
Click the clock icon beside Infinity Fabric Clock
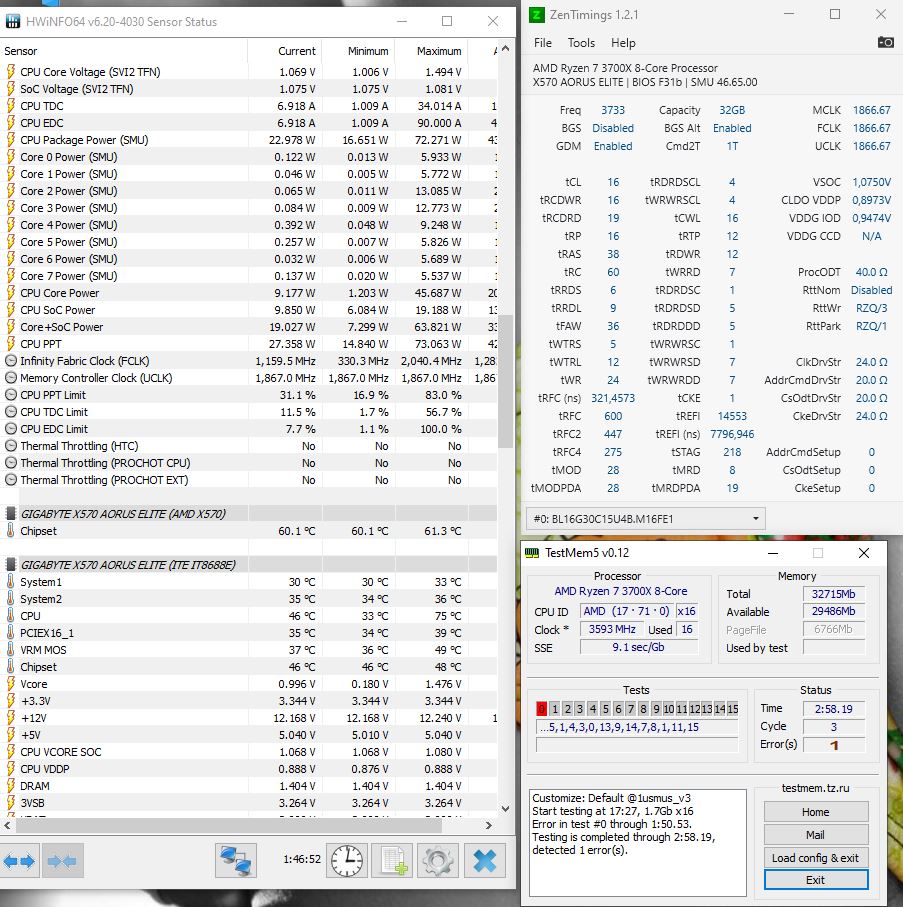point(10,361)
